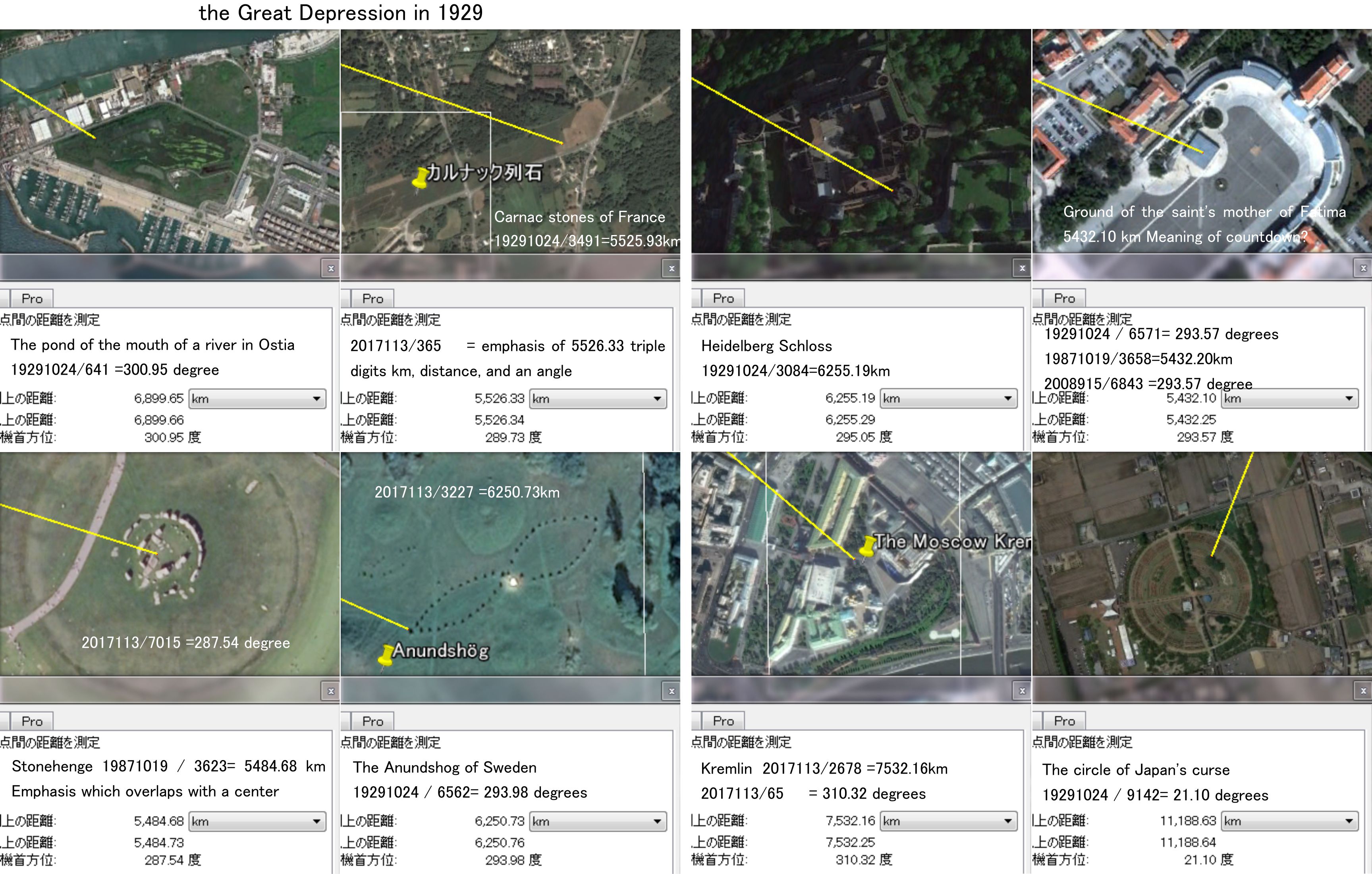
Task: Close the ruler panel under Kremlin map
Action: coord(1022,691)
